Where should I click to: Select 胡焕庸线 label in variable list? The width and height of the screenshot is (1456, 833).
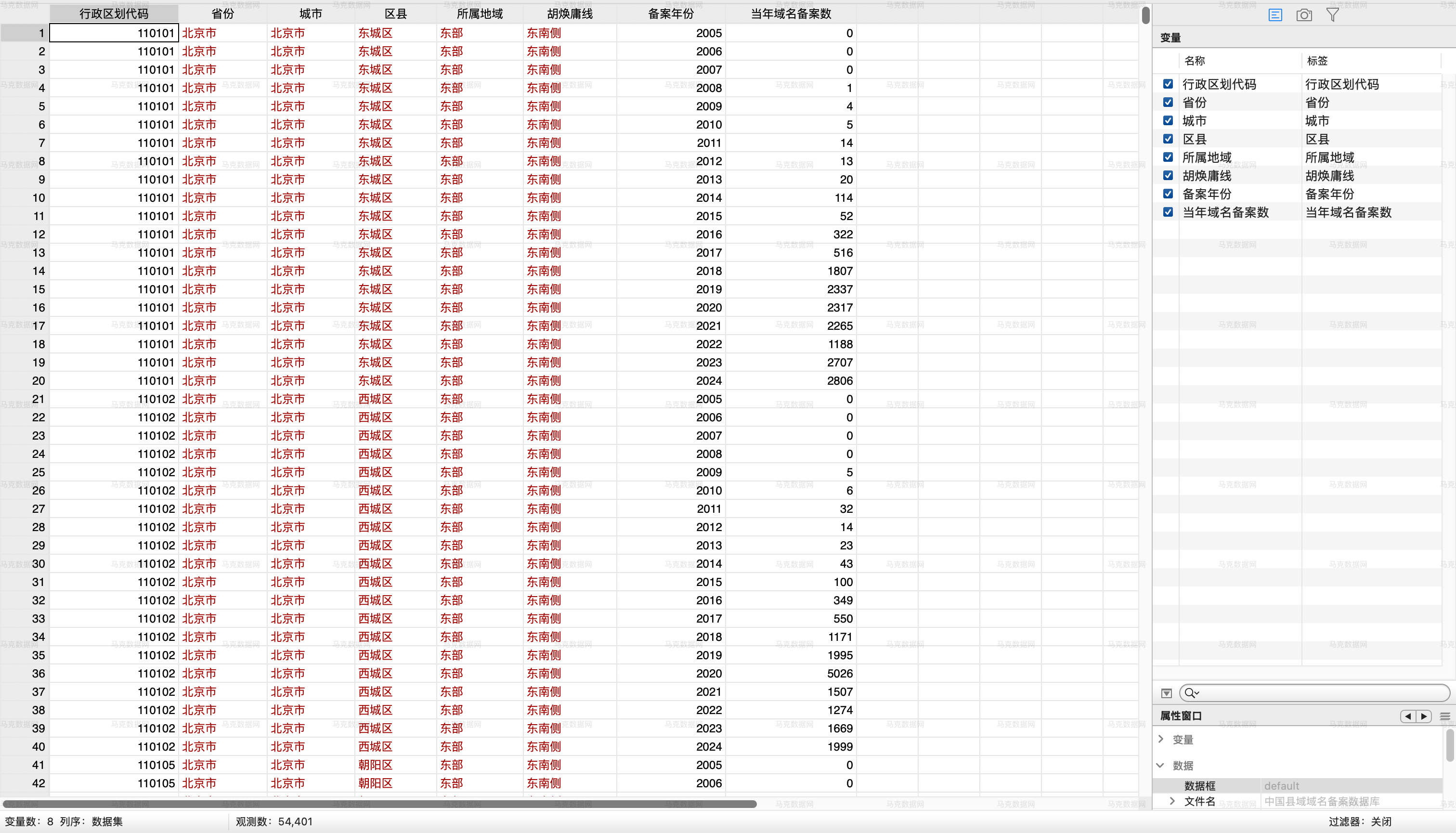pos(1329,176)
